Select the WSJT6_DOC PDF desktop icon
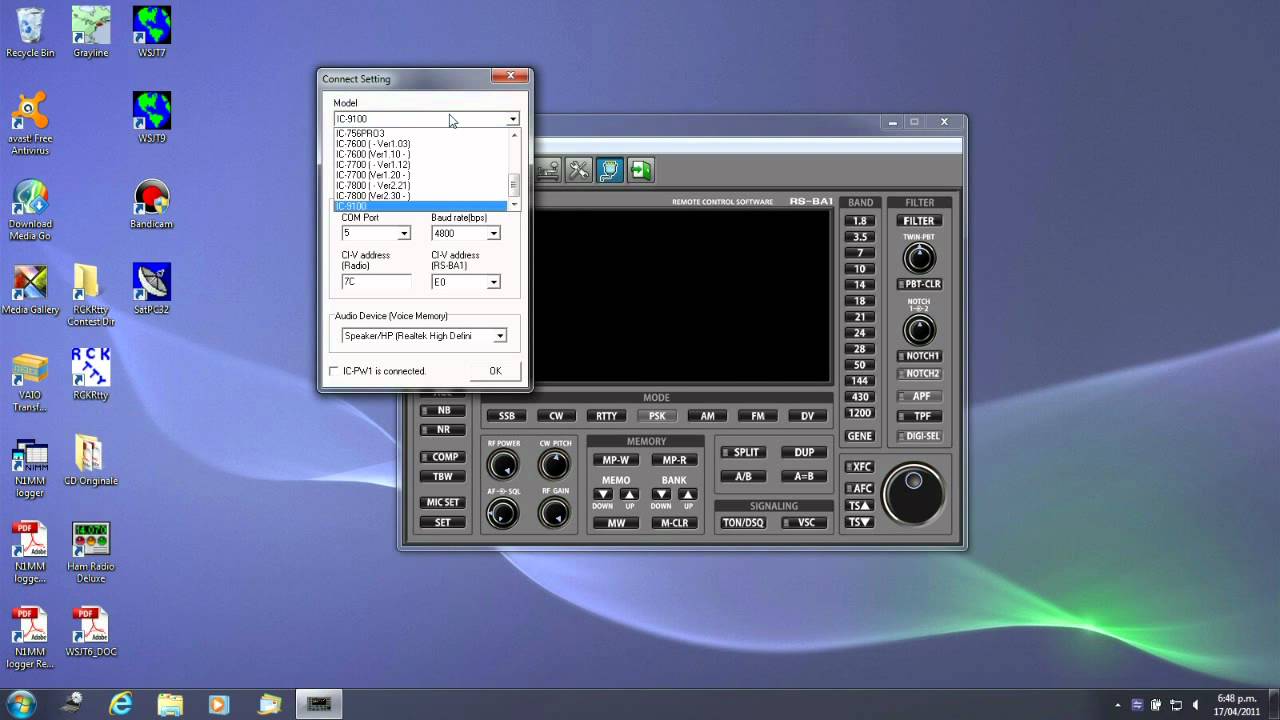Screen dimensions: 1280x720 pyautogui.click(x=91, y=632)
